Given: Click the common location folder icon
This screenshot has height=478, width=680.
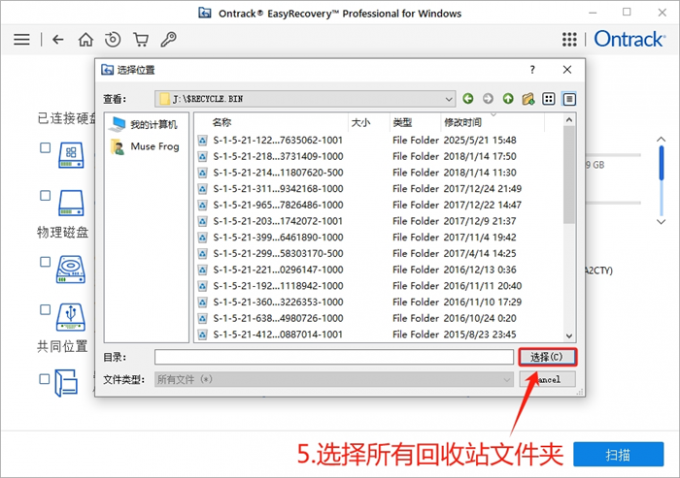Looking at the screenshot, I should pos(66,383).
